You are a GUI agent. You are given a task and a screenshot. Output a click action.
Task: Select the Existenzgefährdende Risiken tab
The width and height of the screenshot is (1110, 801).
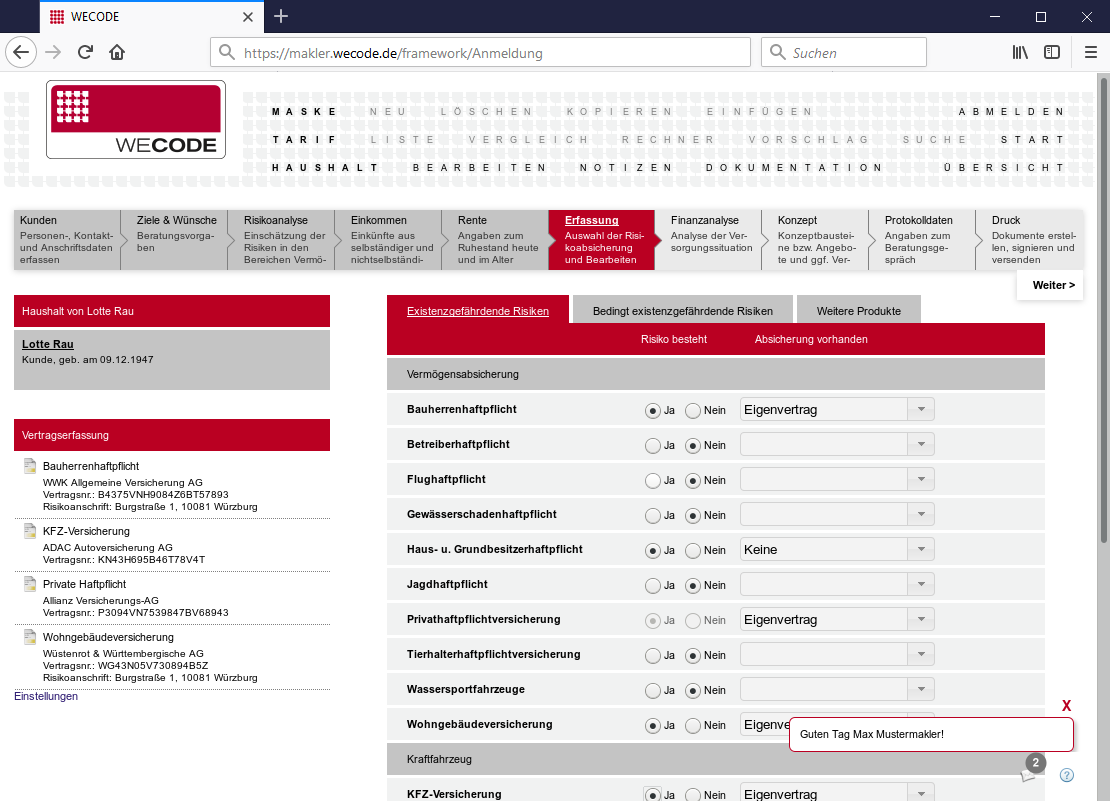[x=478, y=311]
